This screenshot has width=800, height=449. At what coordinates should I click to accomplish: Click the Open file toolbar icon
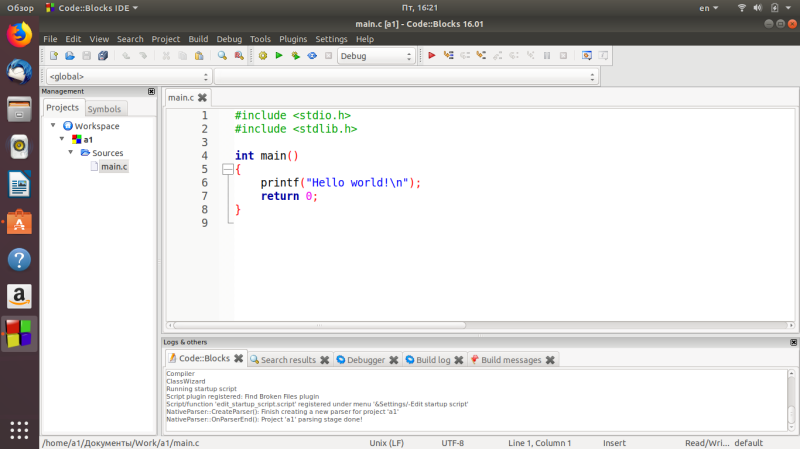70,56
